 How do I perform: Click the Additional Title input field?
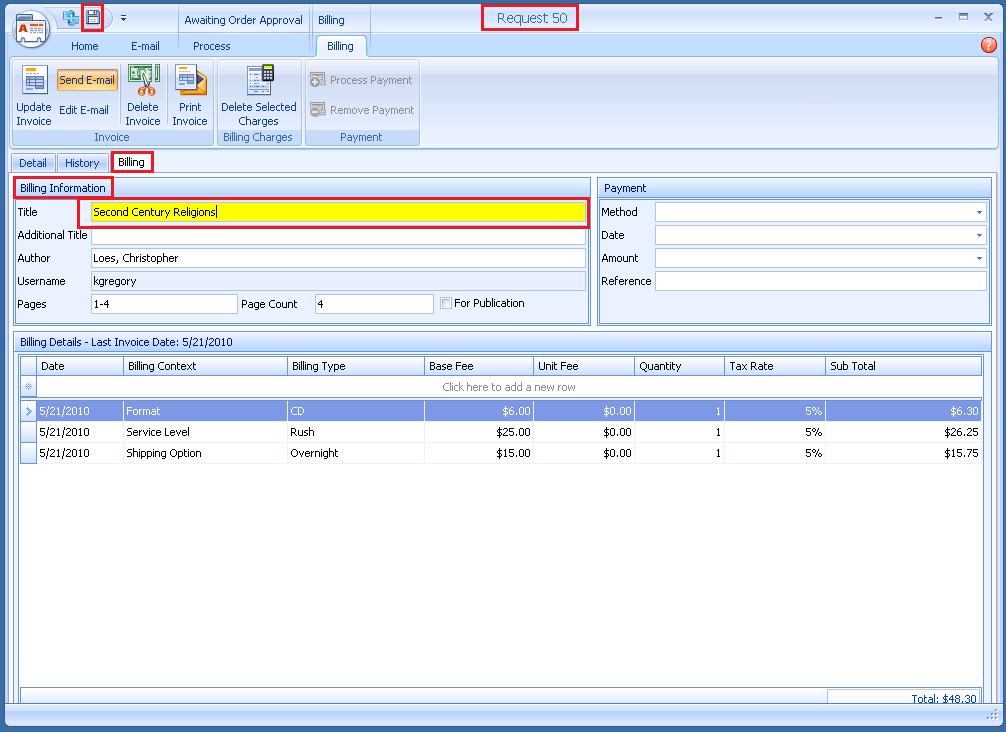pyautogui.click(x=338, y=236)
